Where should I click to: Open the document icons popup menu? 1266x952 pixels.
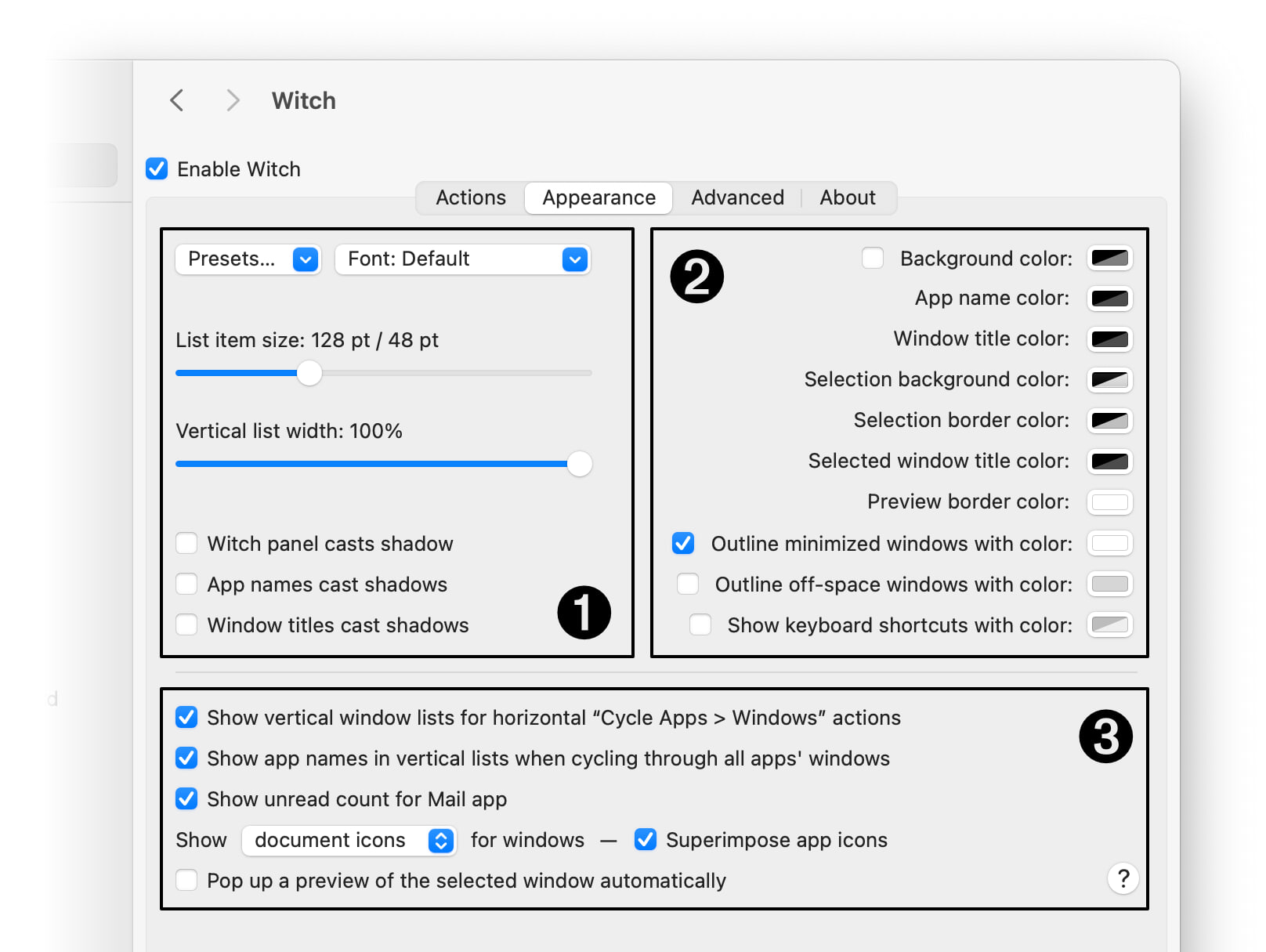point(349,840)
